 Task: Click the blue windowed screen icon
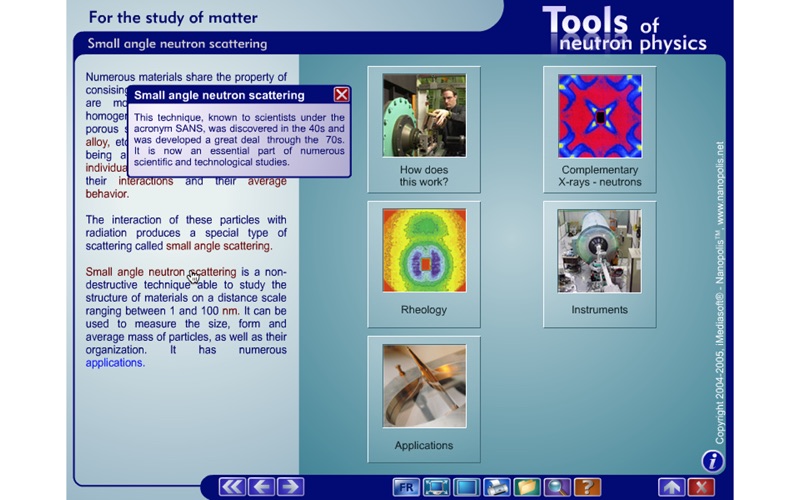[466, 487]
